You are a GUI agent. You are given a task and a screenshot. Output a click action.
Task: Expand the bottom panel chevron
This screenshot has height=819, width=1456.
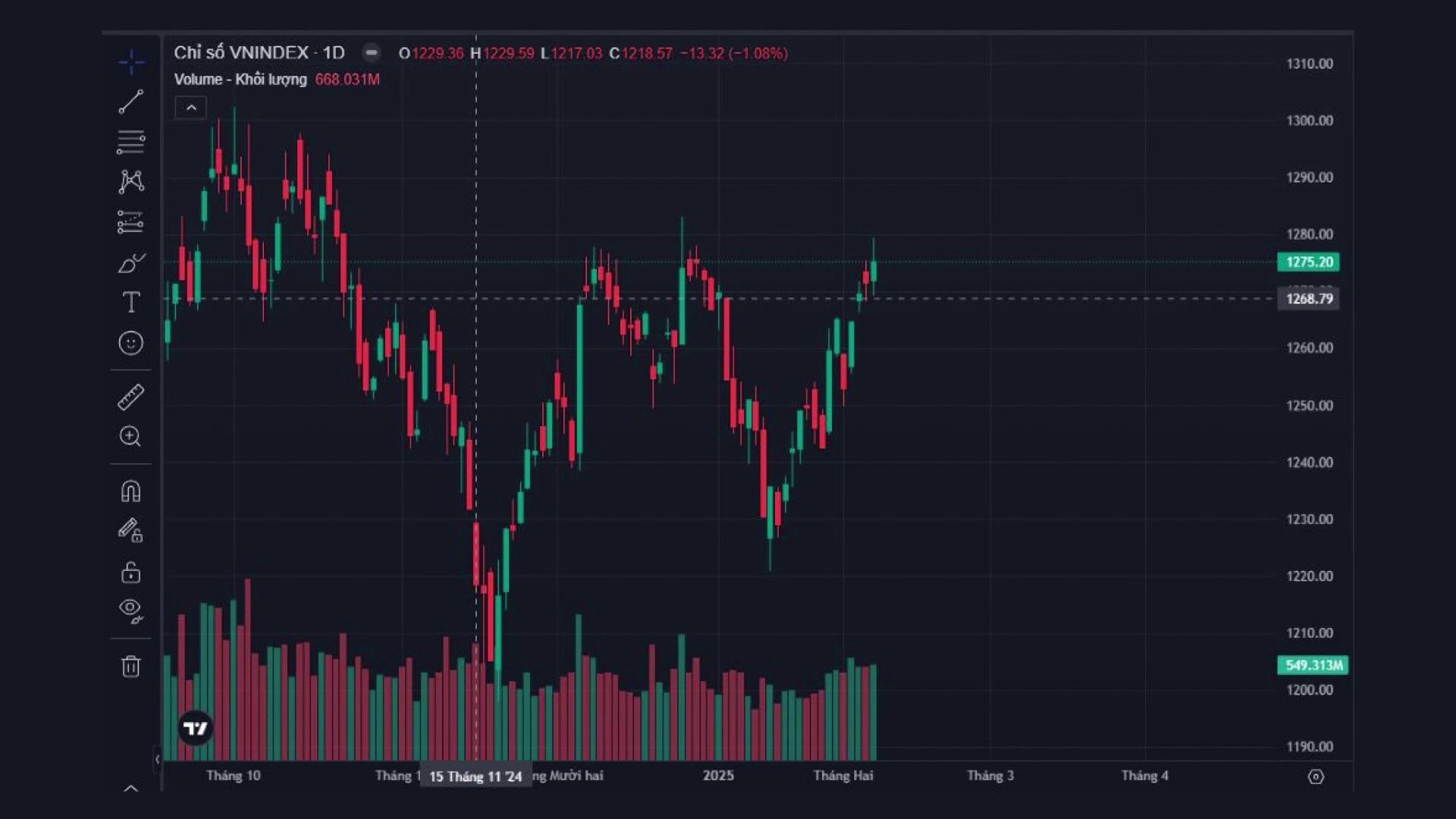coord(131,789)
